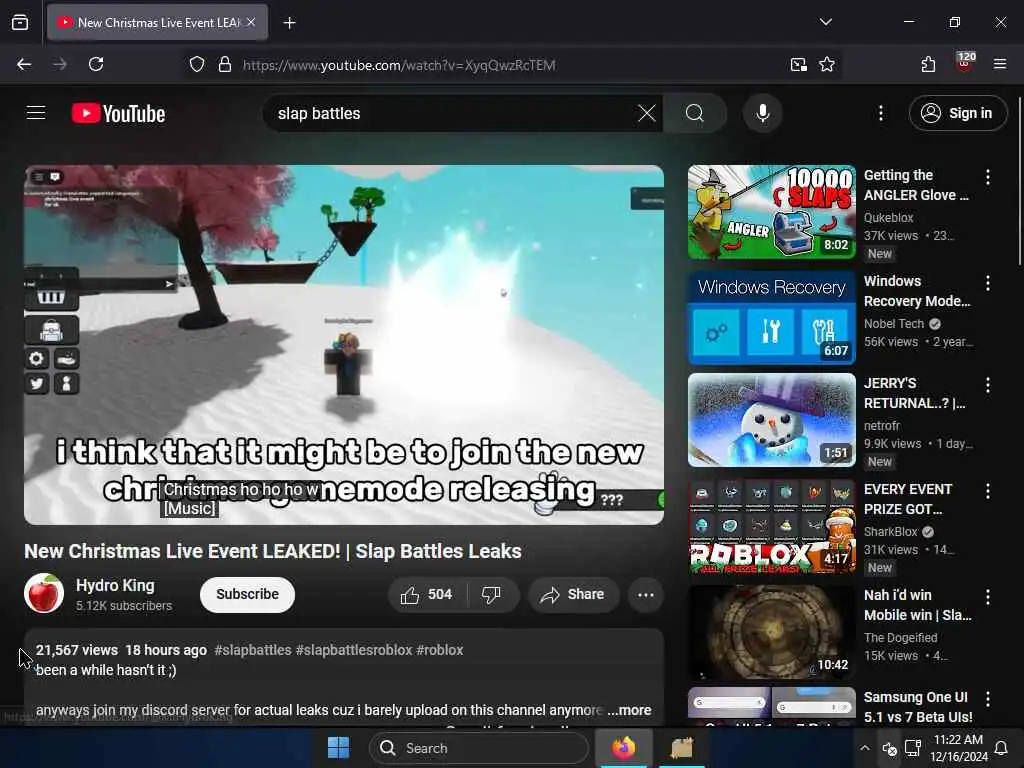
Task: Open the JERRY'S RETURNAL snowman thumbnail
Action: (x=771, y=420)
